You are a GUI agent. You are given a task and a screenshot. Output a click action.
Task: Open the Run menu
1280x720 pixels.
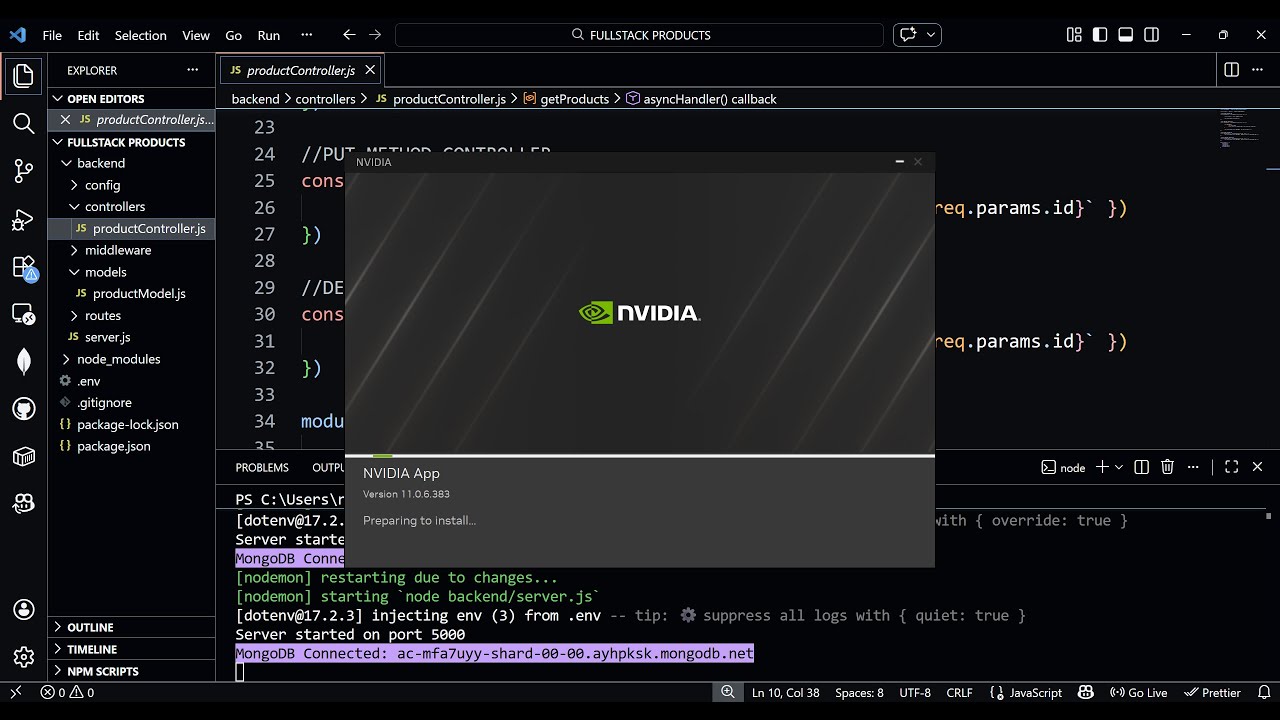pyautogui.click(x=269, y=35)
